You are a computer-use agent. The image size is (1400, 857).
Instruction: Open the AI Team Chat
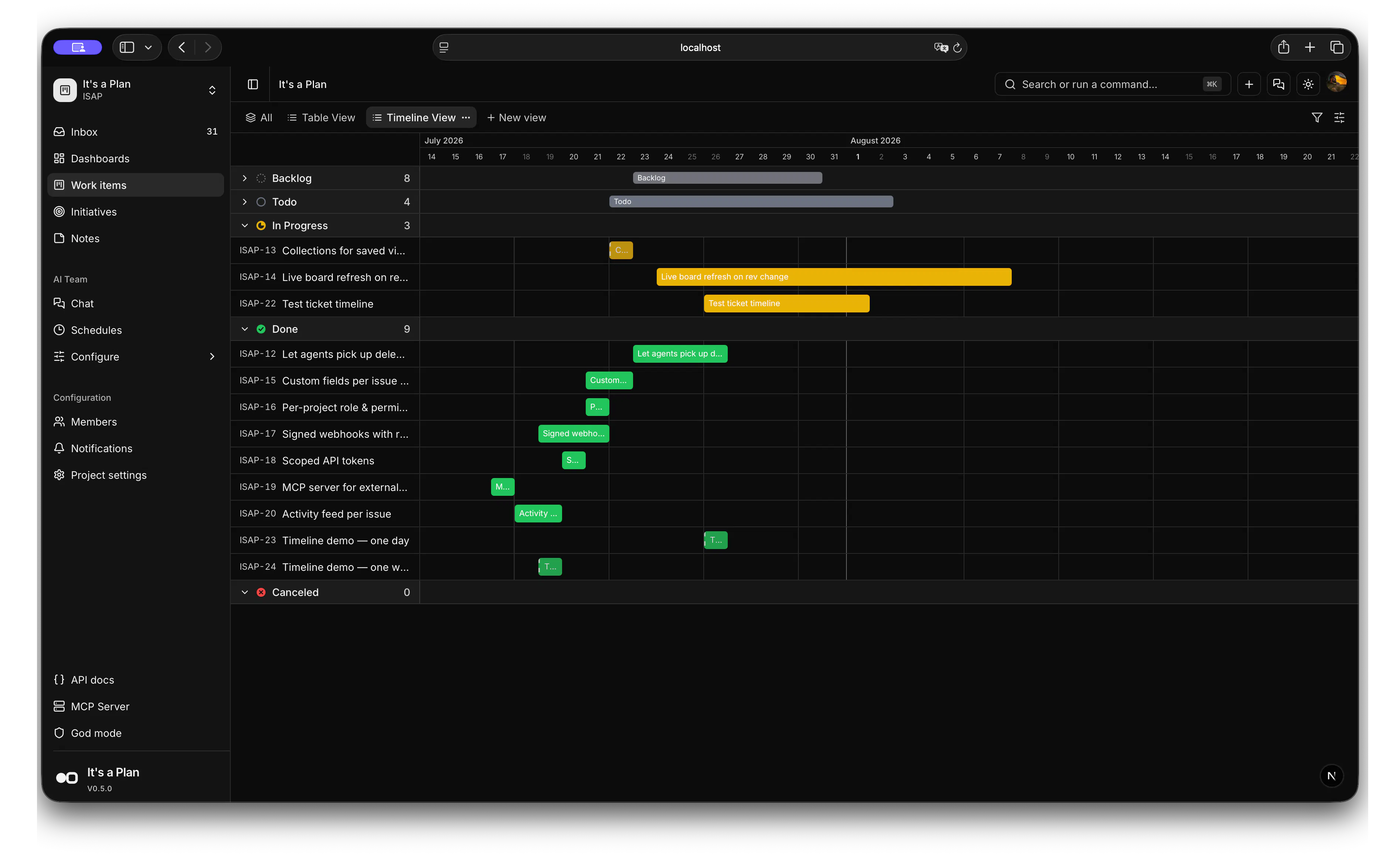coord(135,303)
